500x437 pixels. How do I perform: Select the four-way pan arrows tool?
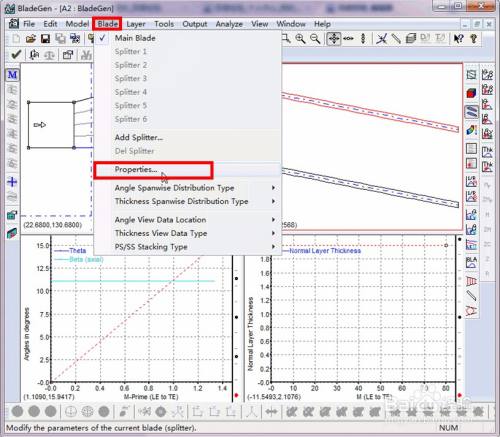[x=334, y=39]
